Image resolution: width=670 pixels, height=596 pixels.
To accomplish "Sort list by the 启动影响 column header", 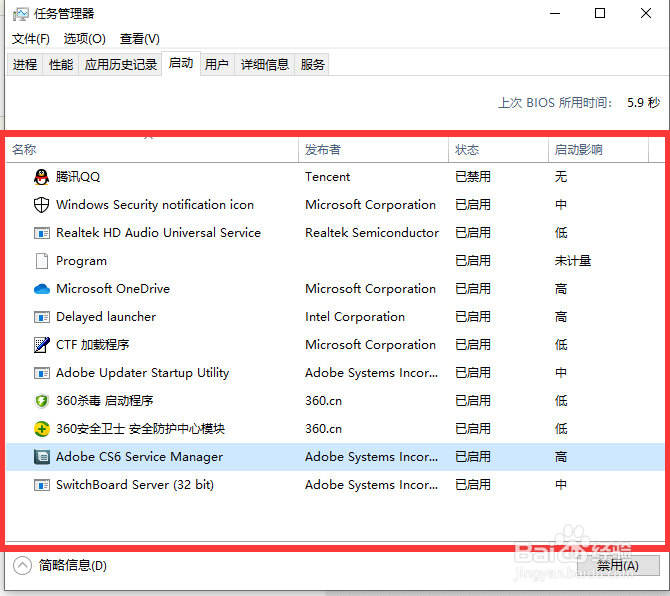I will coord(579,150).
